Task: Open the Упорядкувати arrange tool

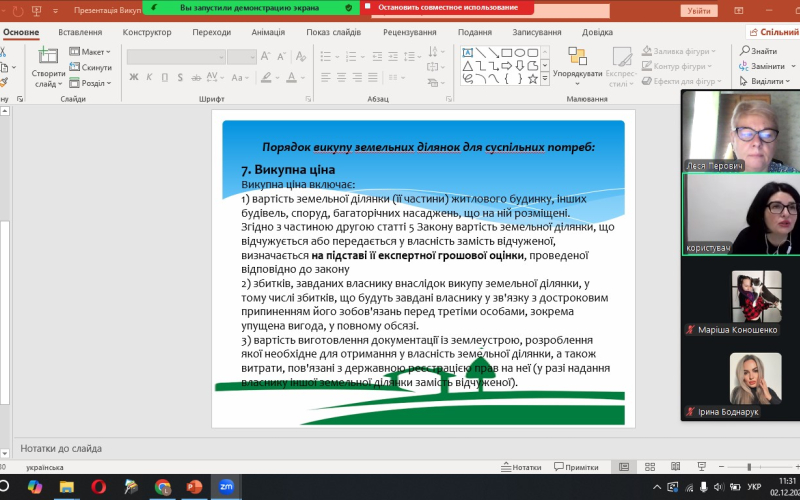Action: tap(577, 64)
